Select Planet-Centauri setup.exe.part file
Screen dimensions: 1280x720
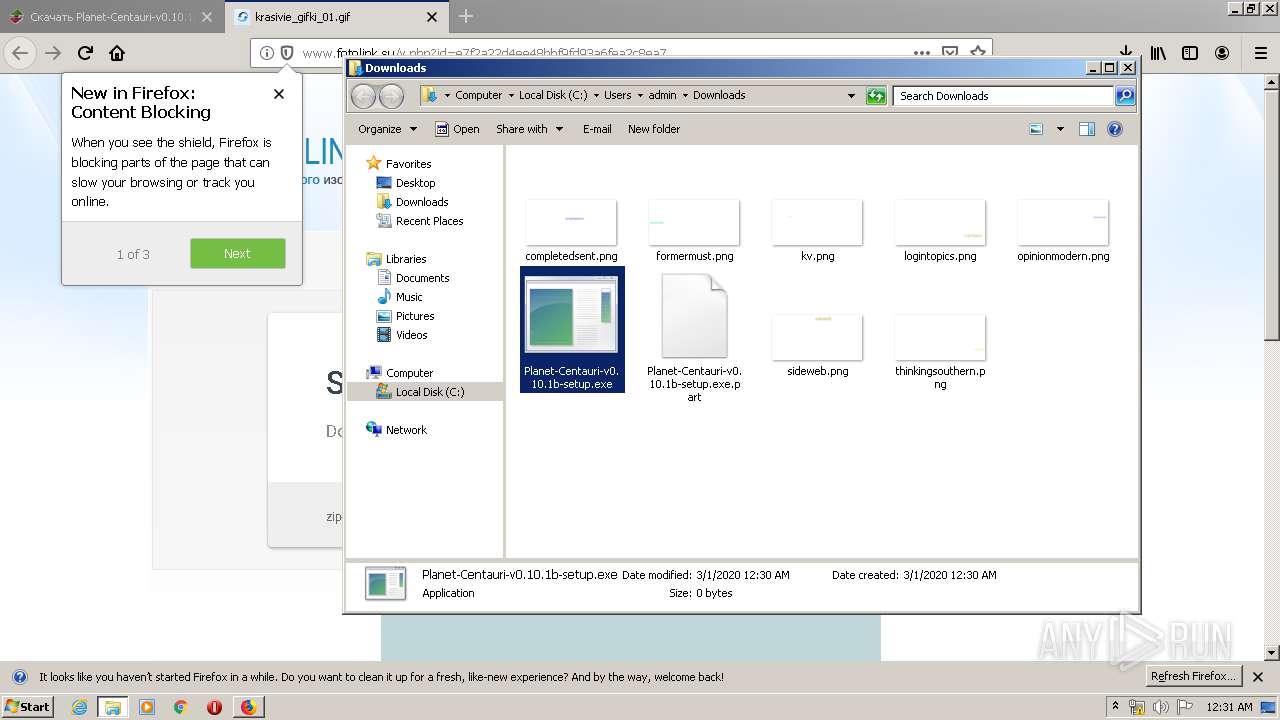point(694,338)
